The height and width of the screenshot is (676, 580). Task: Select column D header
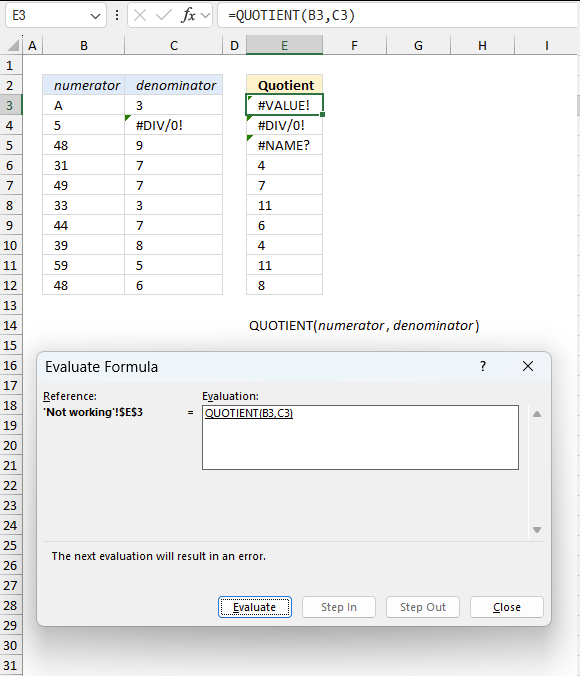[x=234, y=45]
